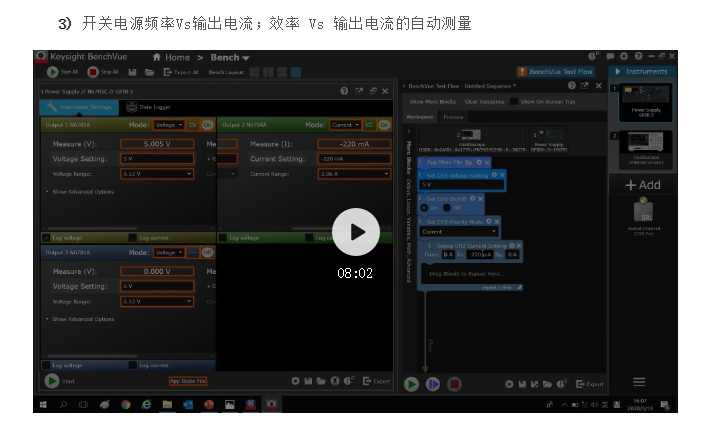Image resolution: width=711 pixels, height=443 pixels.
Task: Click the Output 1 Voltage Setting field
Action: (x=157, y=159)
